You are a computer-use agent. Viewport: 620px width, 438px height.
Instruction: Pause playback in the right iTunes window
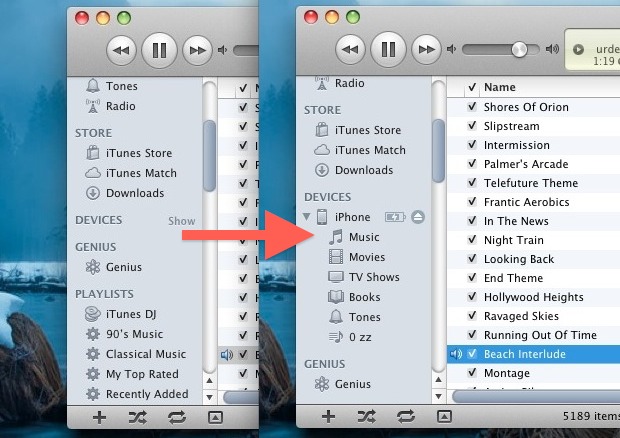[x=388, y=49]
